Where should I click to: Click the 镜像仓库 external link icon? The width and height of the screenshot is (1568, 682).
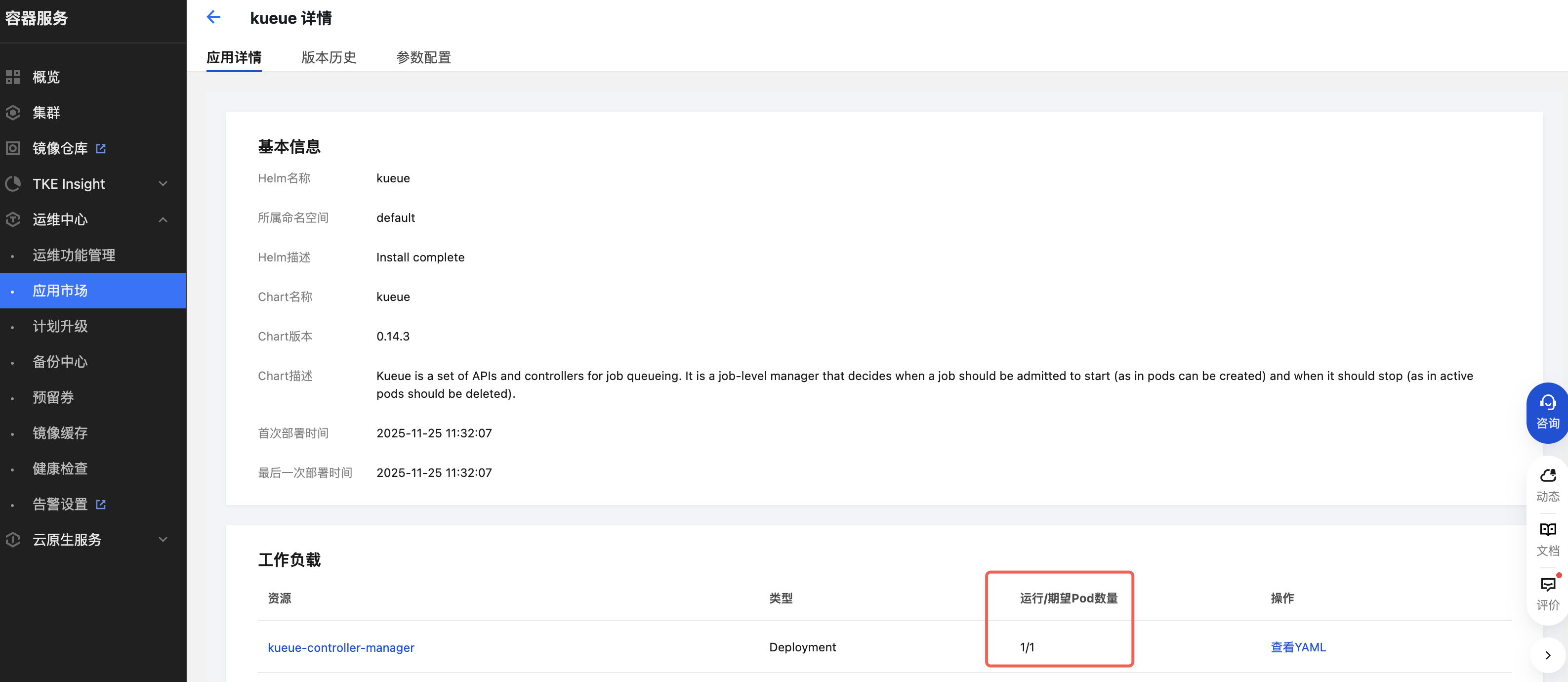coord(101,149)
